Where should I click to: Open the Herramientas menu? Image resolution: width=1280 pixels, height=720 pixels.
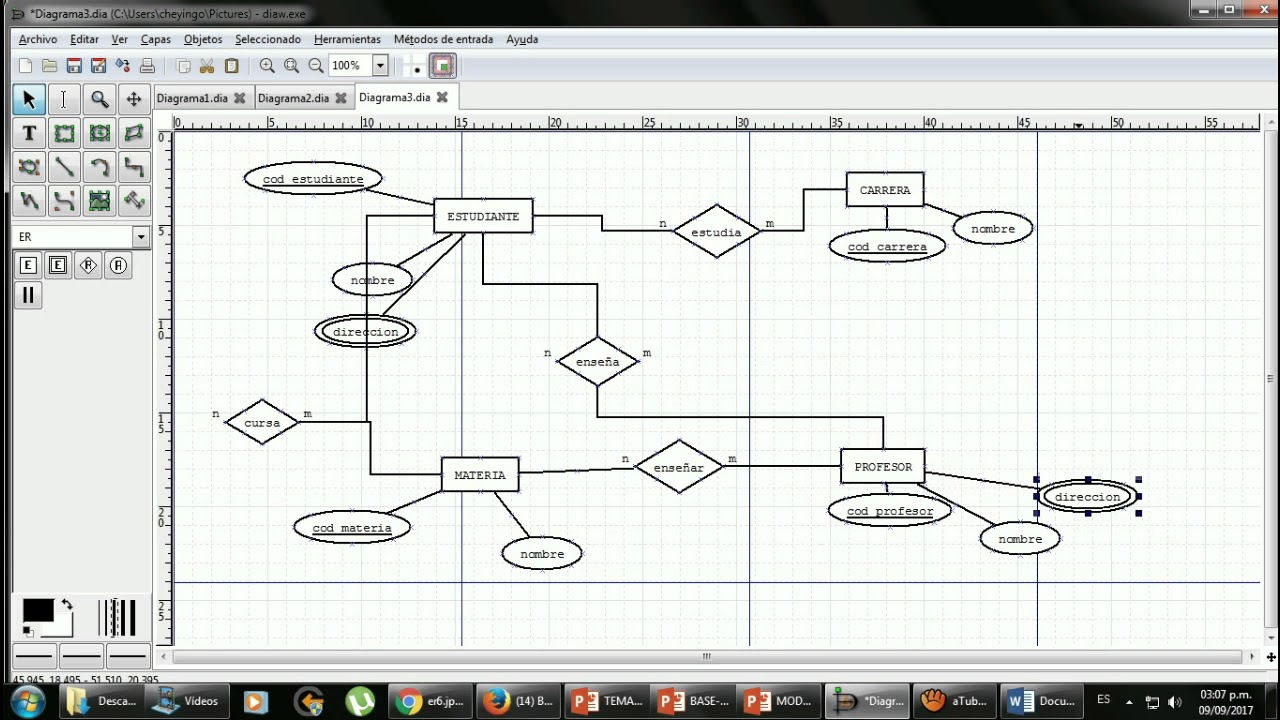pyautogui.click(x=347, y=39)
